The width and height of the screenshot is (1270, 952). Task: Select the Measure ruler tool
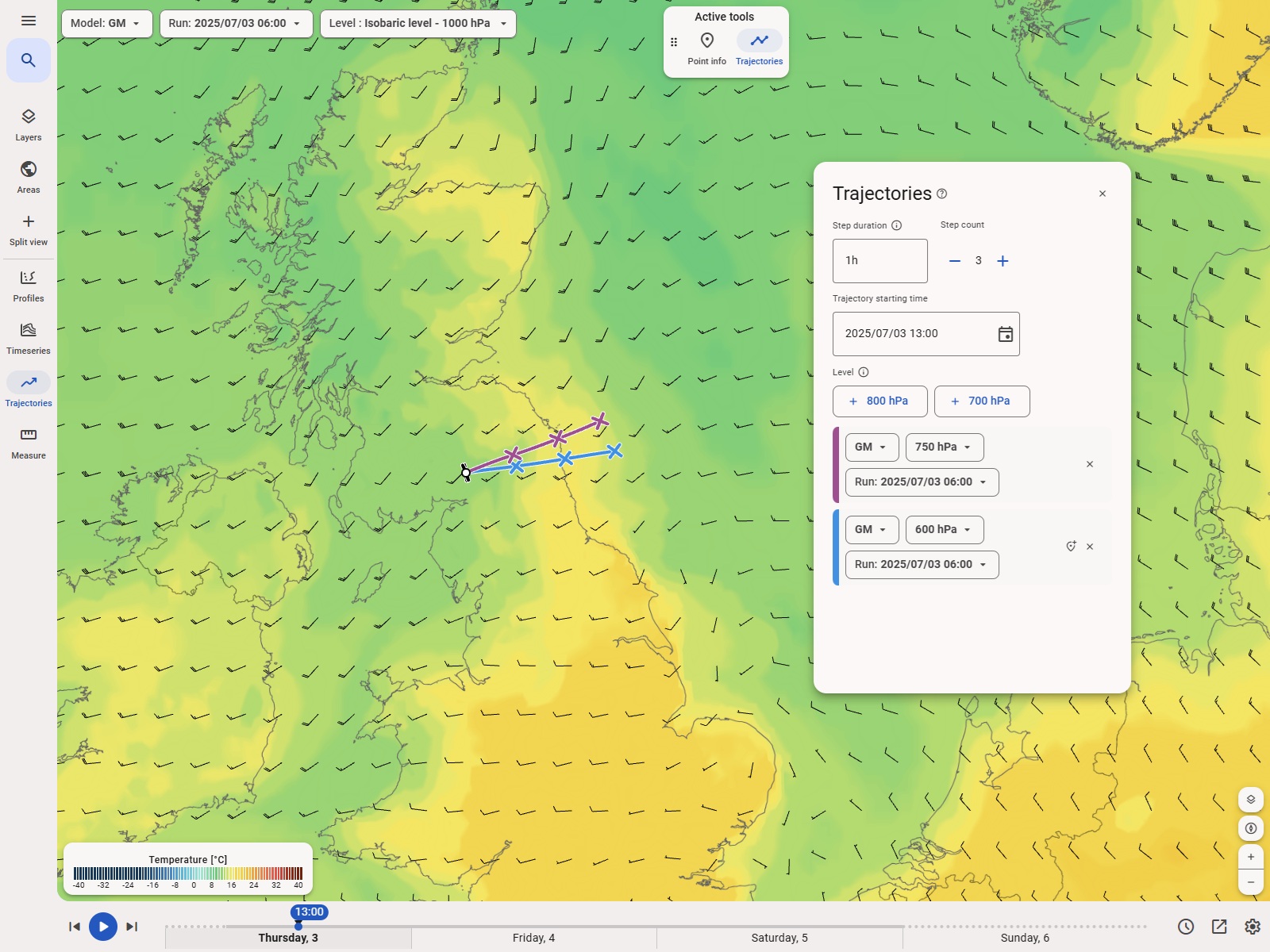point(29,443)
